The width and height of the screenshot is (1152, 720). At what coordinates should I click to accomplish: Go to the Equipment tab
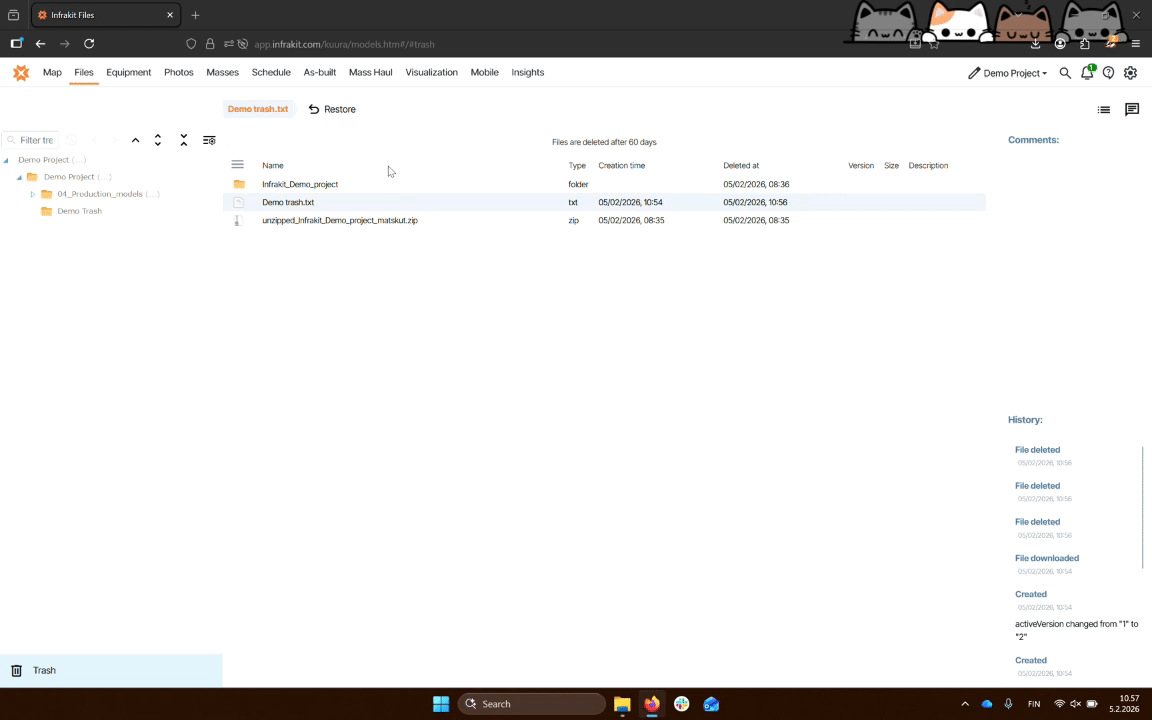(x=128, y=73)
